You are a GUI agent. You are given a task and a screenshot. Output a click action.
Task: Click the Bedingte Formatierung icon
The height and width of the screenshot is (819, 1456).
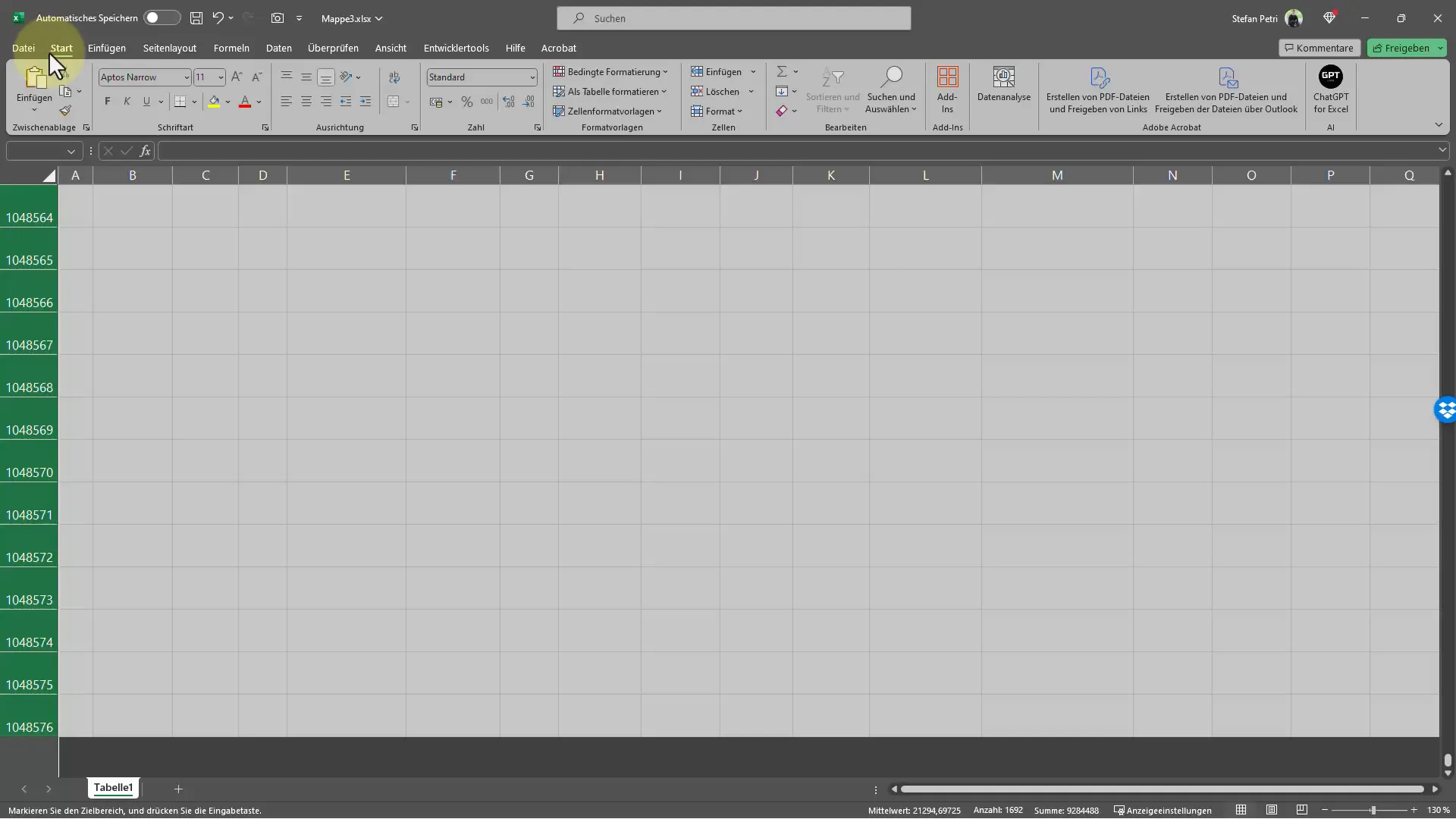(558, 71)
